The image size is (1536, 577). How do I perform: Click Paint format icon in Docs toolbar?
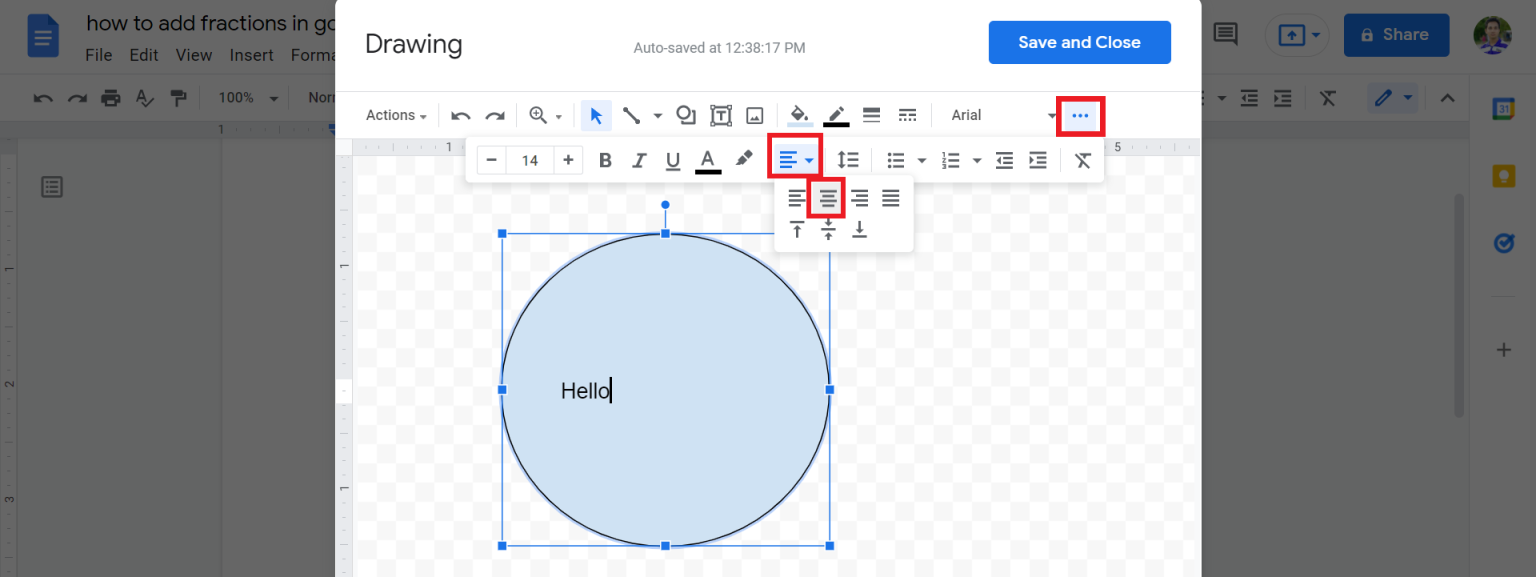[x=178, y=98]
